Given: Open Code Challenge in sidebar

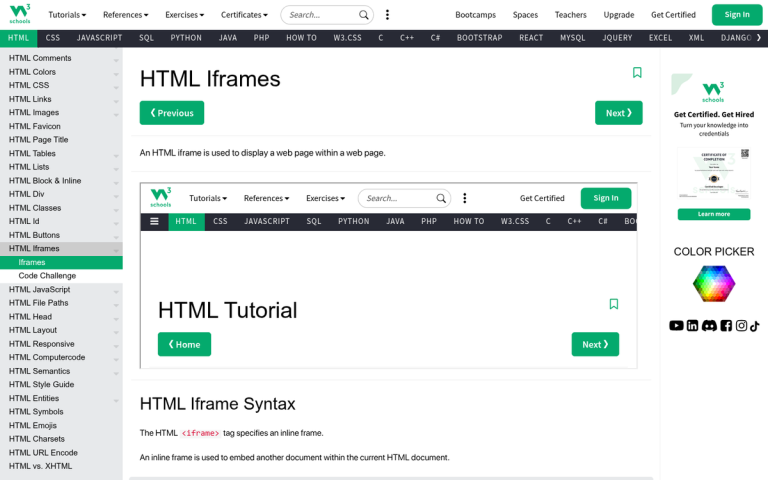Looking at the screenshot, I should pos(61,276).
